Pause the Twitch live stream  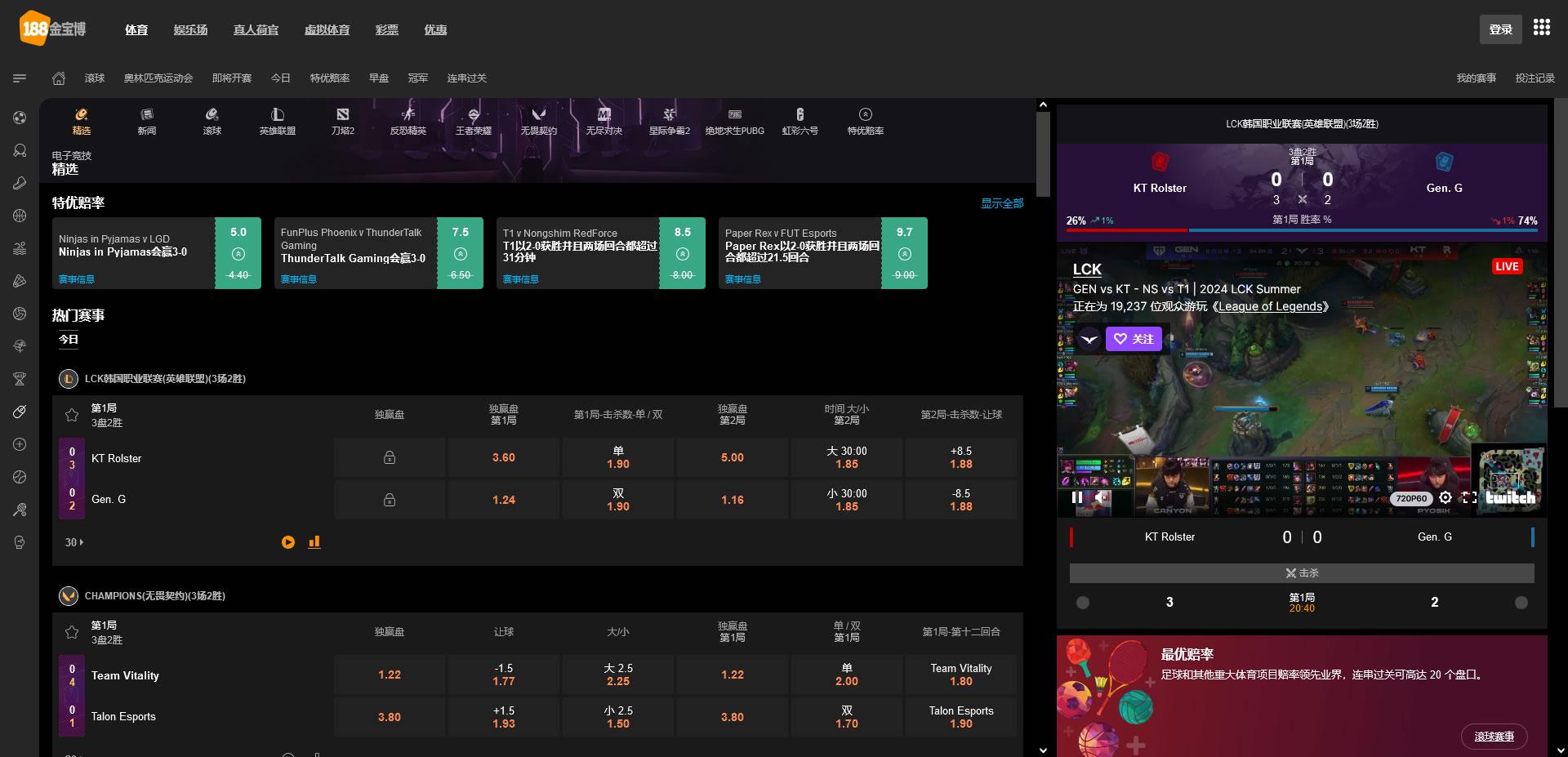(x=1077, y=497)
